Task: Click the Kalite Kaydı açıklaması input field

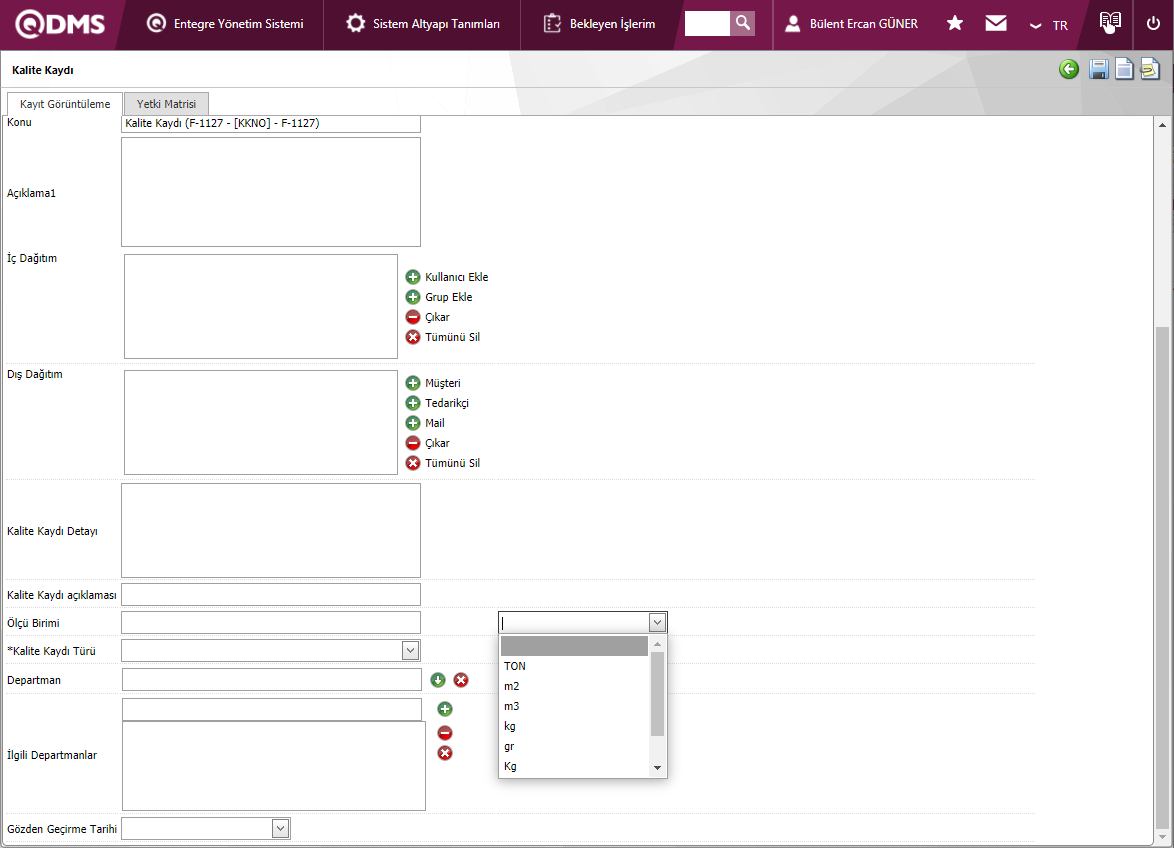Action: (270, 595)
